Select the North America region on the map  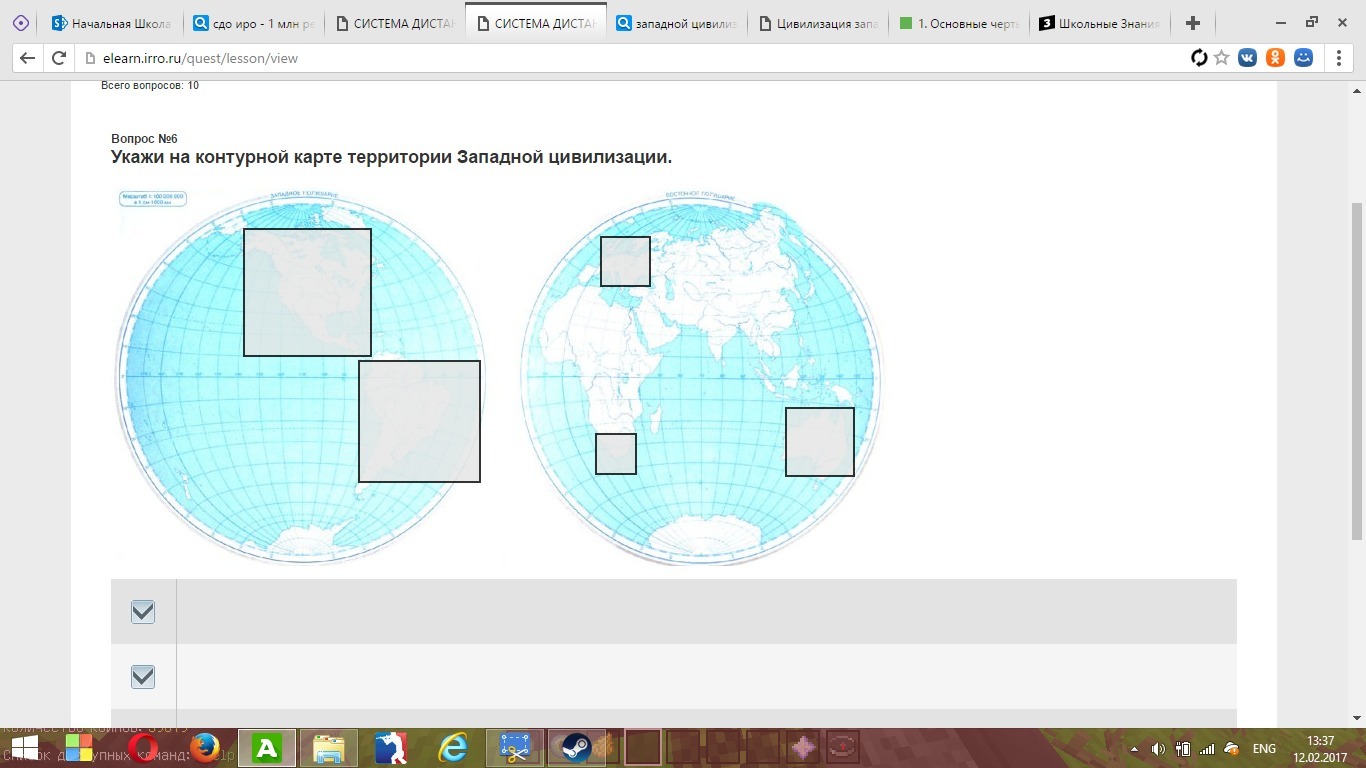click(307, 292)
